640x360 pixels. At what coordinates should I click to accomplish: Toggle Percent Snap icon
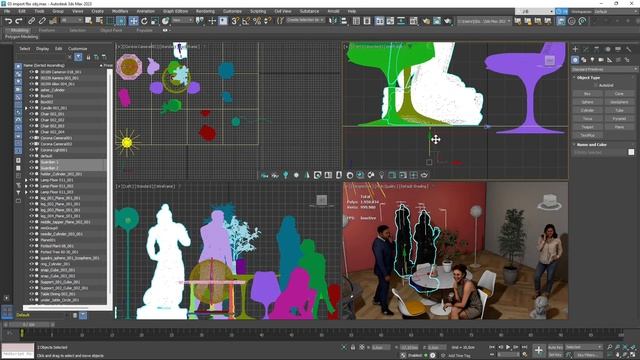coord(257,21)
